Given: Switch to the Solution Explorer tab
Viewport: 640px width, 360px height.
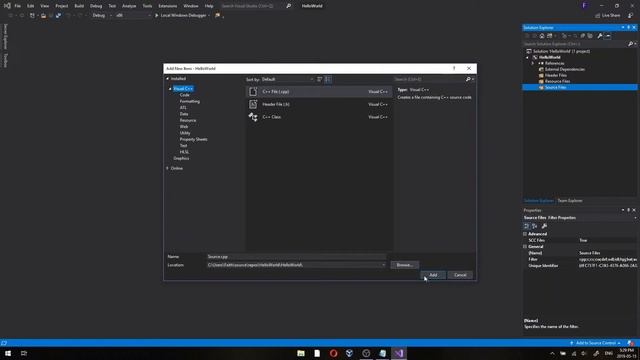Looking at the screenshot, I should pyautogui.click(x=538, y=201).
